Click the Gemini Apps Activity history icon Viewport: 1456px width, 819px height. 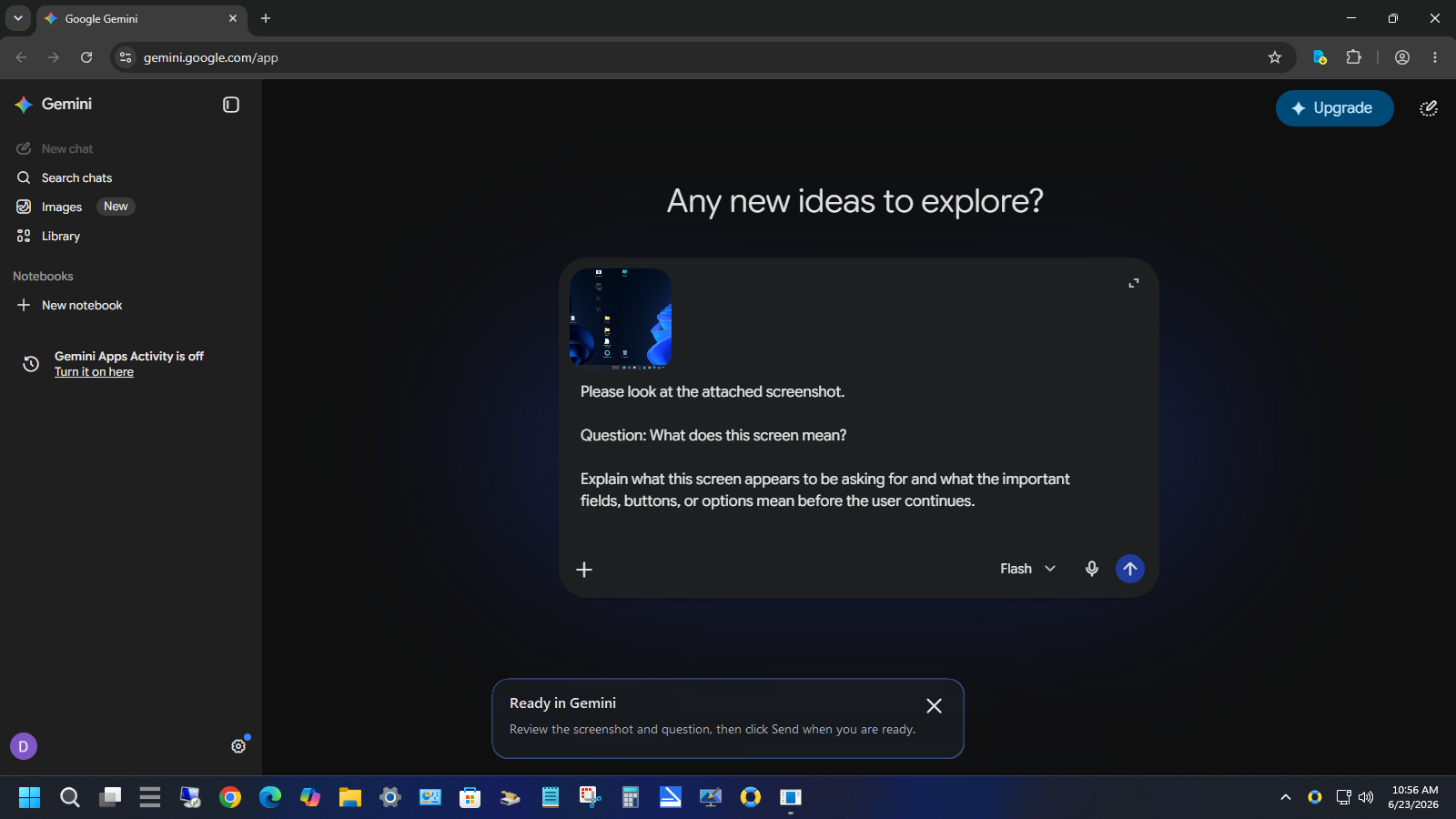click(31, 364)
